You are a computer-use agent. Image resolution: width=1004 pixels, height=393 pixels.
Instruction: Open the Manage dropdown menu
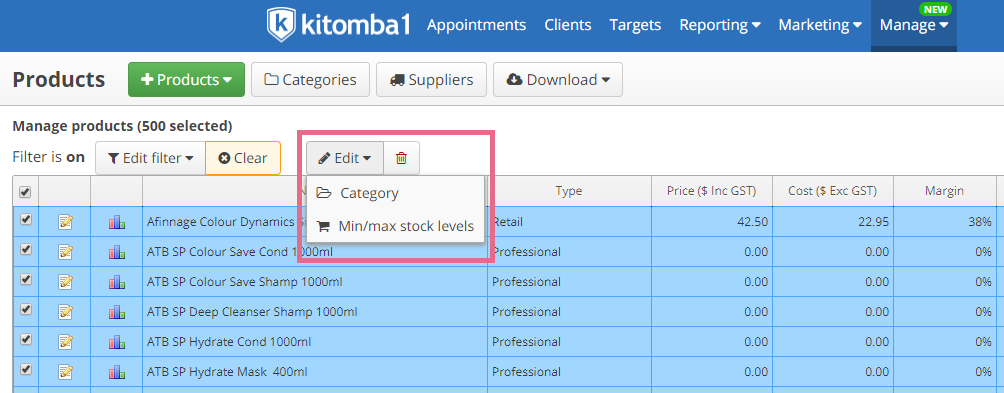[914, 25]
